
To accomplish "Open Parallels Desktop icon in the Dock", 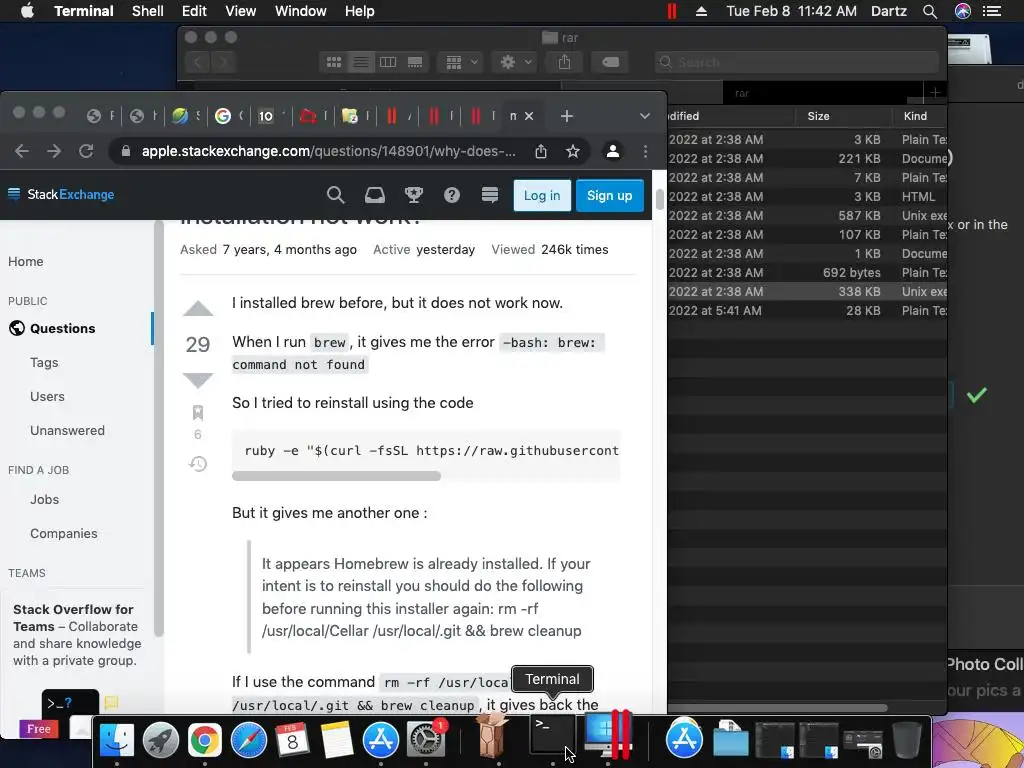I will [x=609, y=737].
